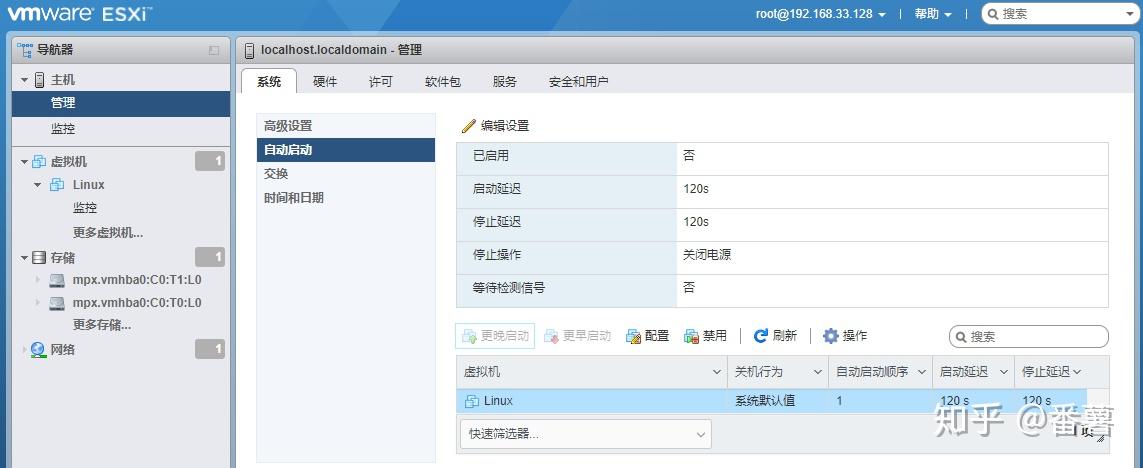Click the 更早启动 button
1143x468 pixels.
[x=577, y=336]
